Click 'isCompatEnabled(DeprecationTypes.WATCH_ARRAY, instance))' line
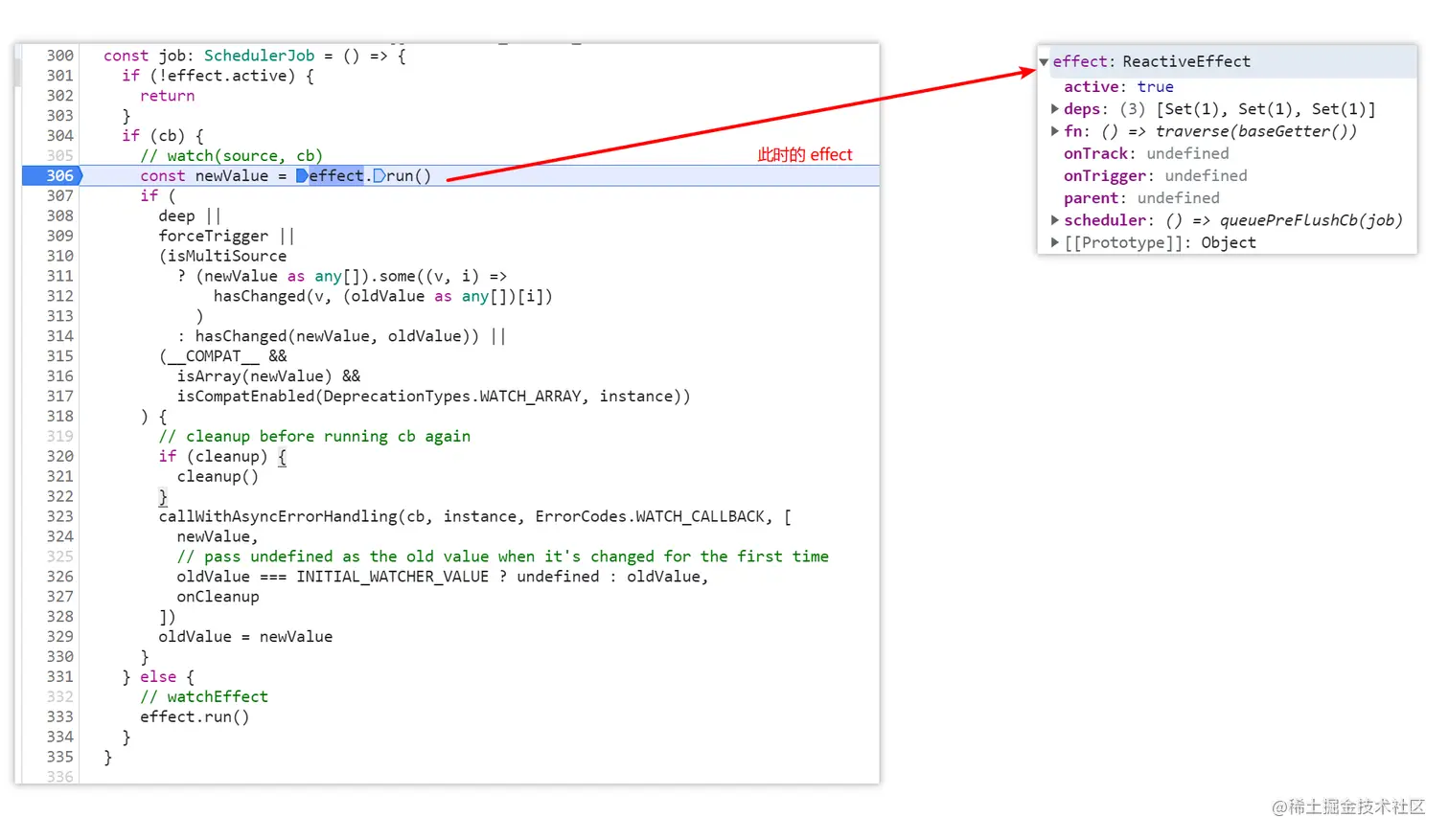Screen dimensions: 1449x840 pos(433,397)
